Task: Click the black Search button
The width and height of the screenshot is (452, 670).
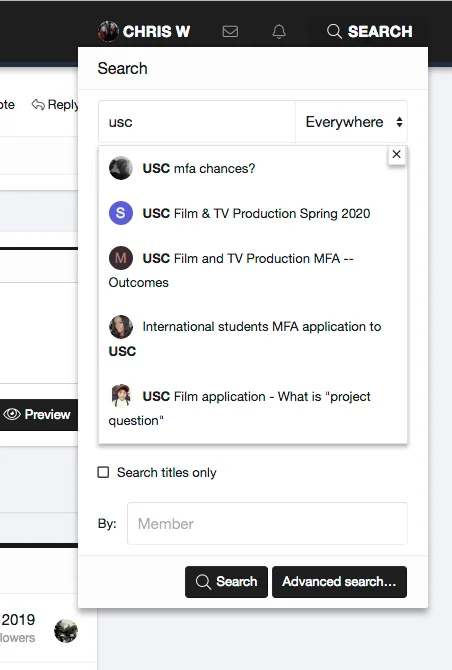Action: click(226, 582)
